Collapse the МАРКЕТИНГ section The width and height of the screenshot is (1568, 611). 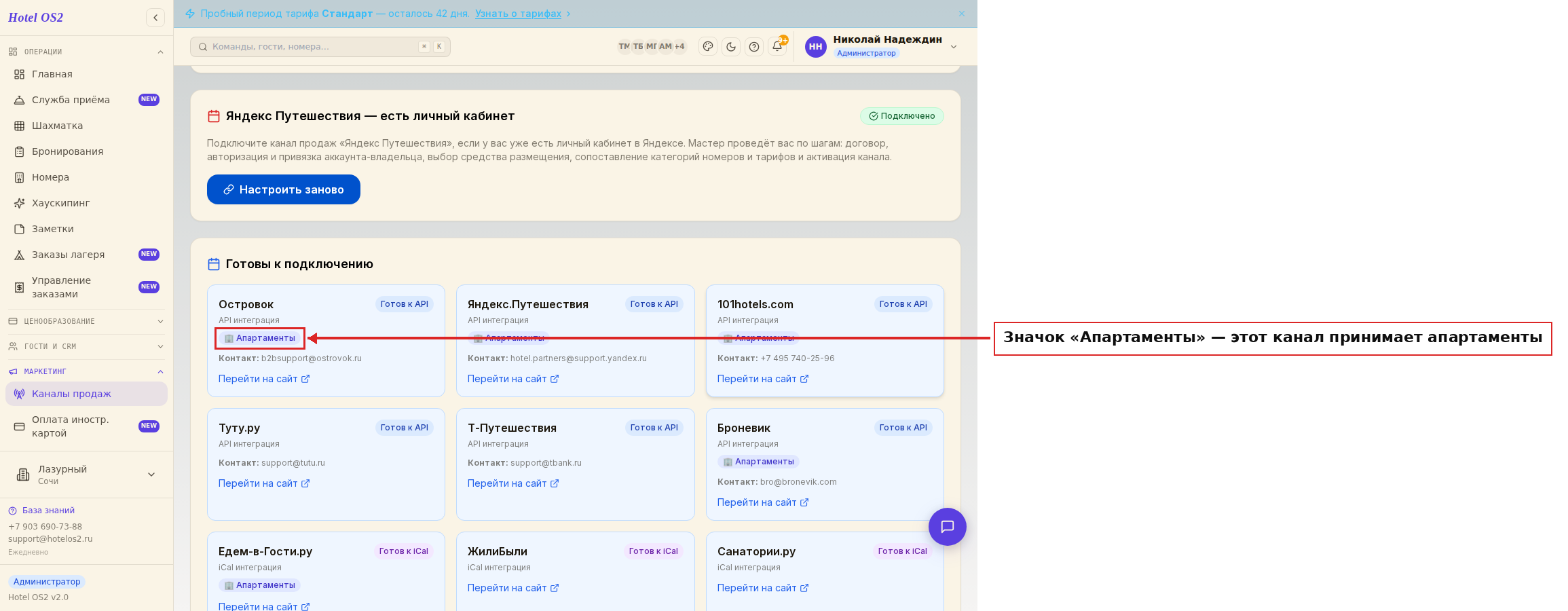86,371
